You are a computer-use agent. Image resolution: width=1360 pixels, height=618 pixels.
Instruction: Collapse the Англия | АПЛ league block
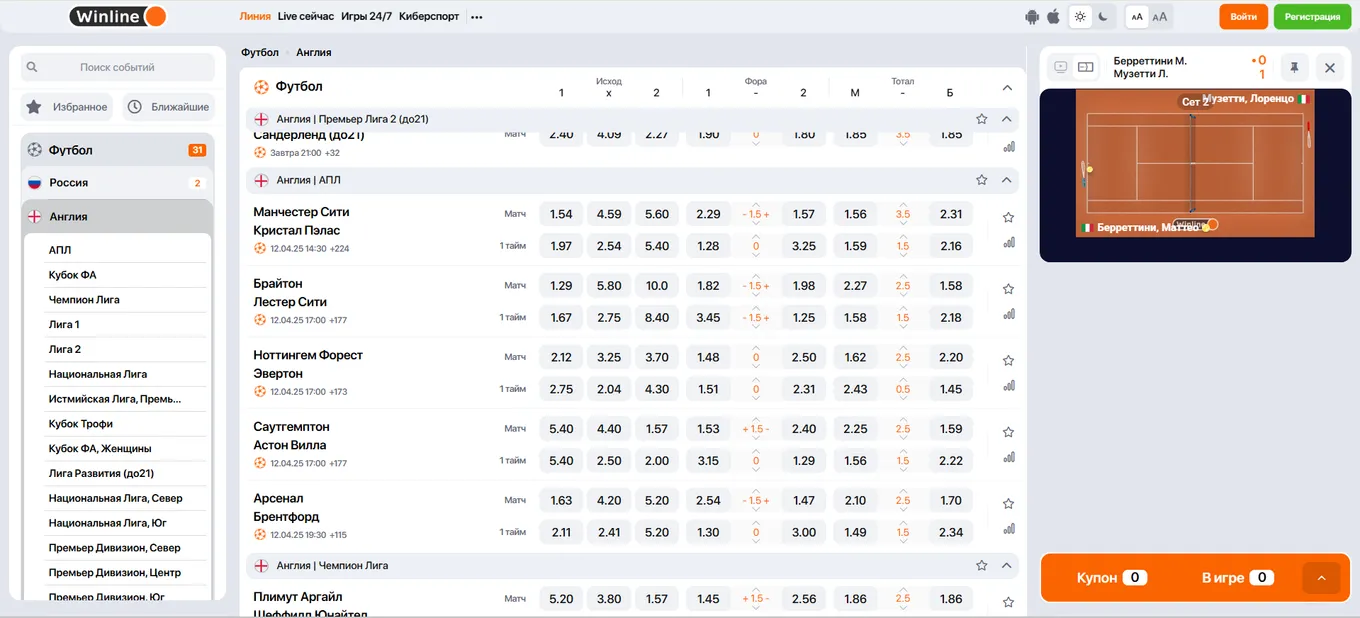pyautogui.click(x=1007, y=180)
